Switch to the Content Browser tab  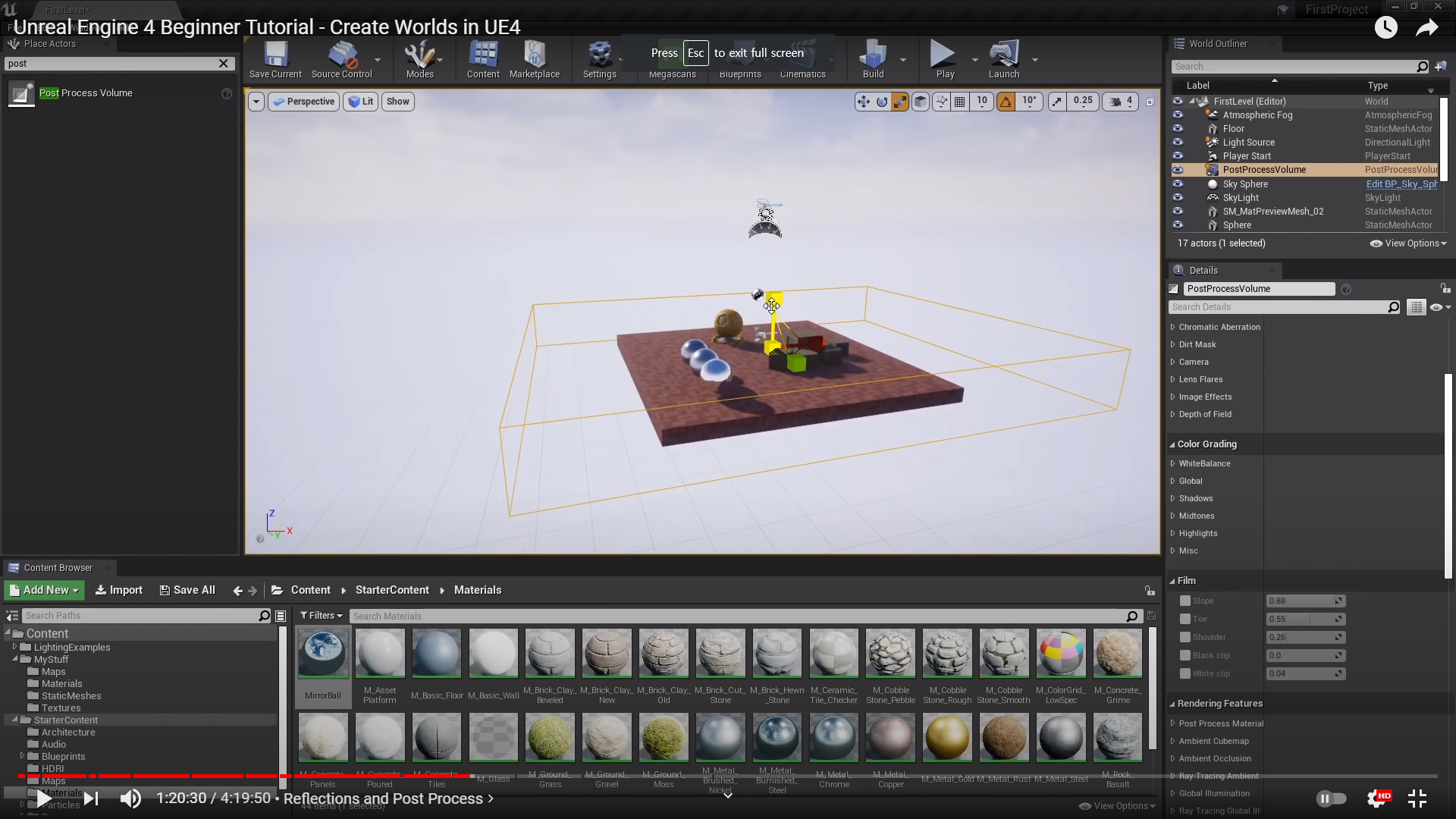(x=58, y=568)
